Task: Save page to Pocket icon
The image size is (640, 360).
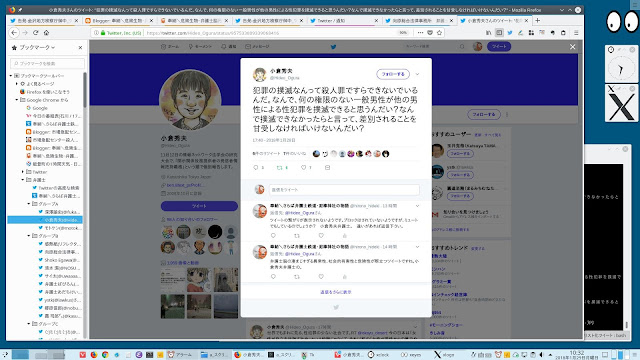Action: coord(430,33)
